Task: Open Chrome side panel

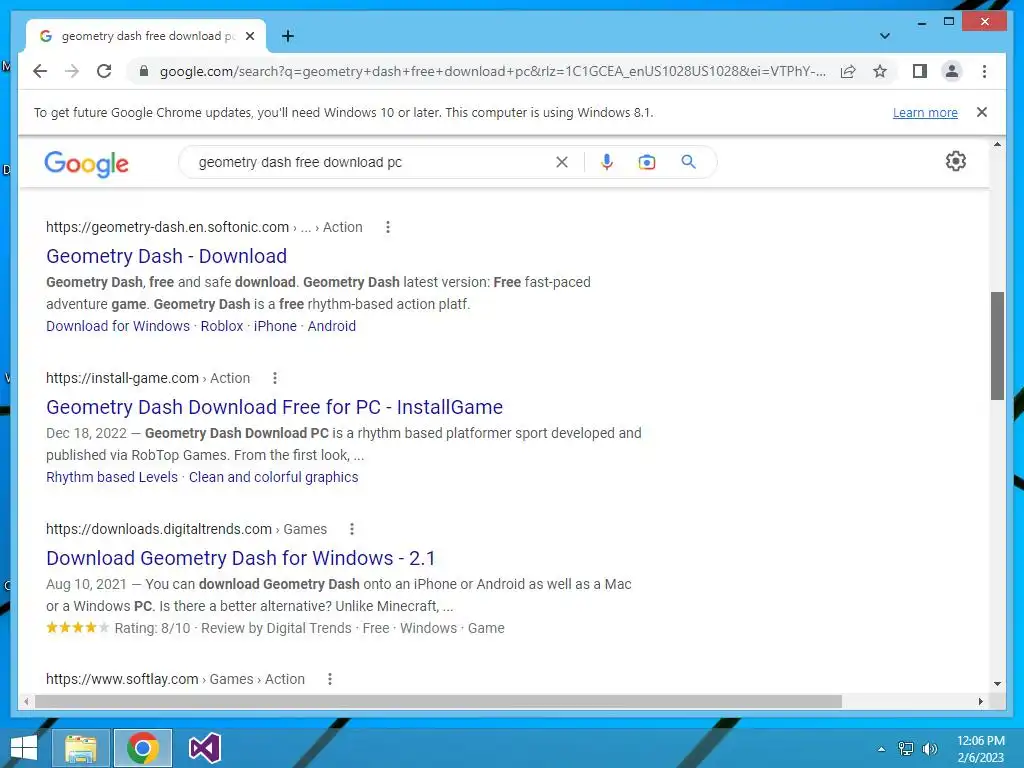Action: 920,71
